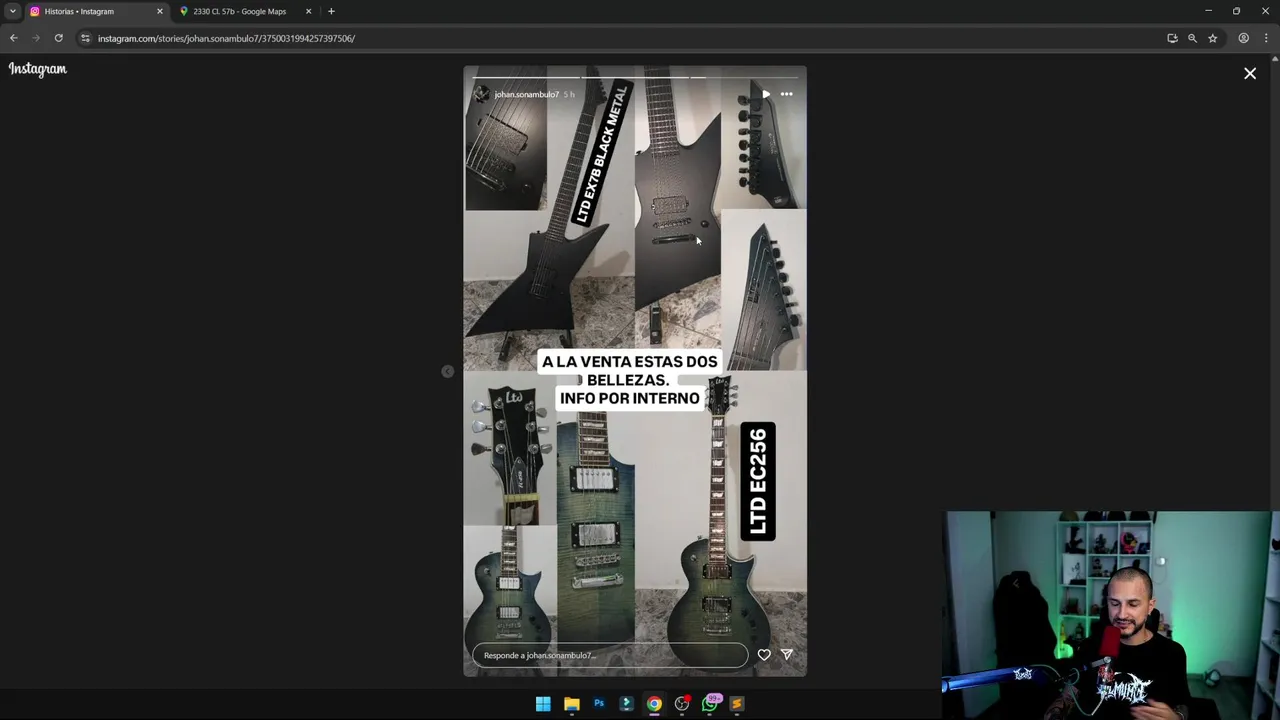Install app icon in address bar

(x=1172, y=38)
